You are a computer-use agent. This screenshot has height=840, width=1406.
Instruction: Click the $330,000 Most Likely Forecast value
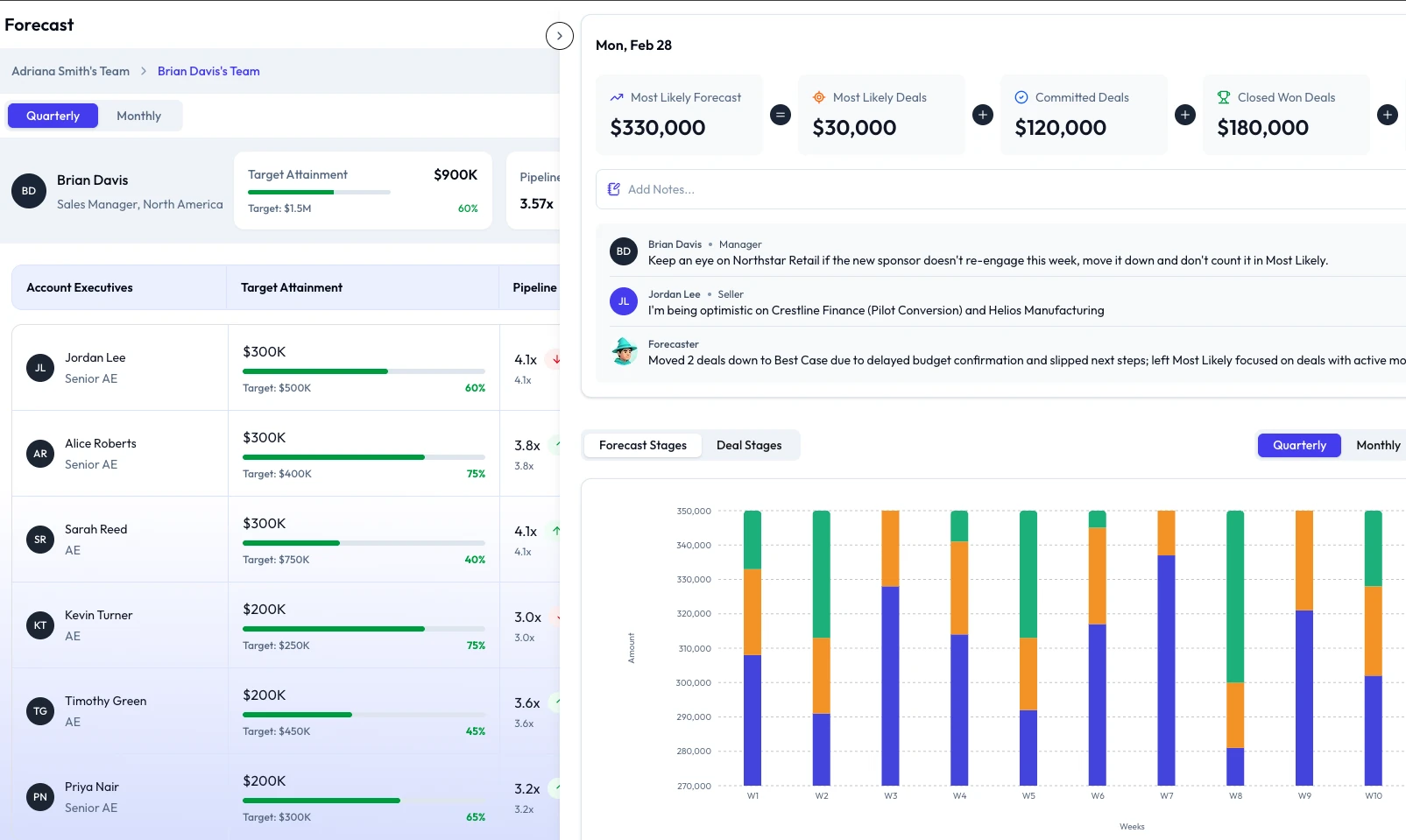(658, 128)
